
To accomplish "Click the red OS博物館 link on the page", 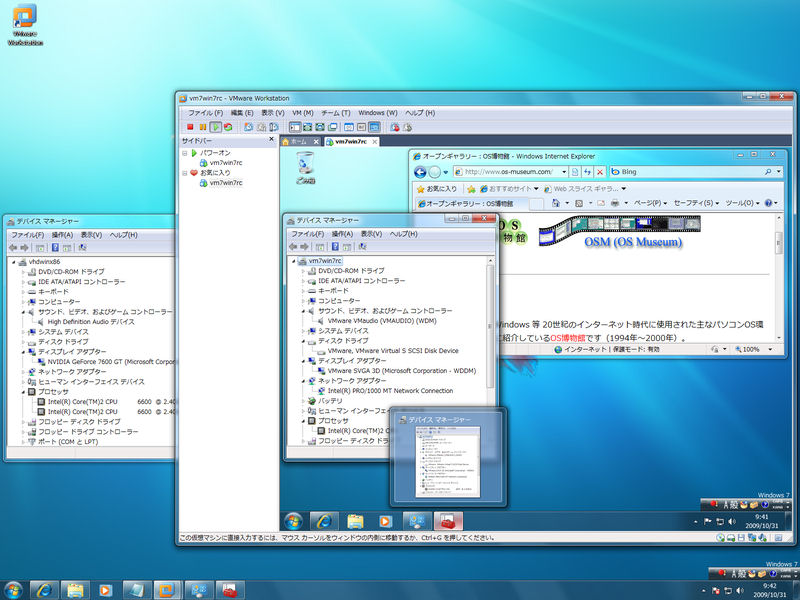I will tap(567, 338).
